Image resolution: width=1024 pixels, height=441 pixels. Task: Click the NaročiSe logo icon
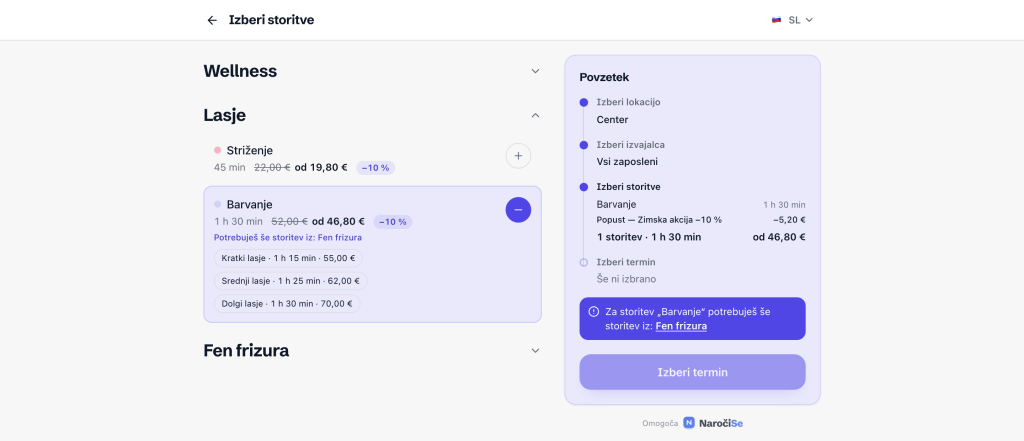(x=689, y=423)
